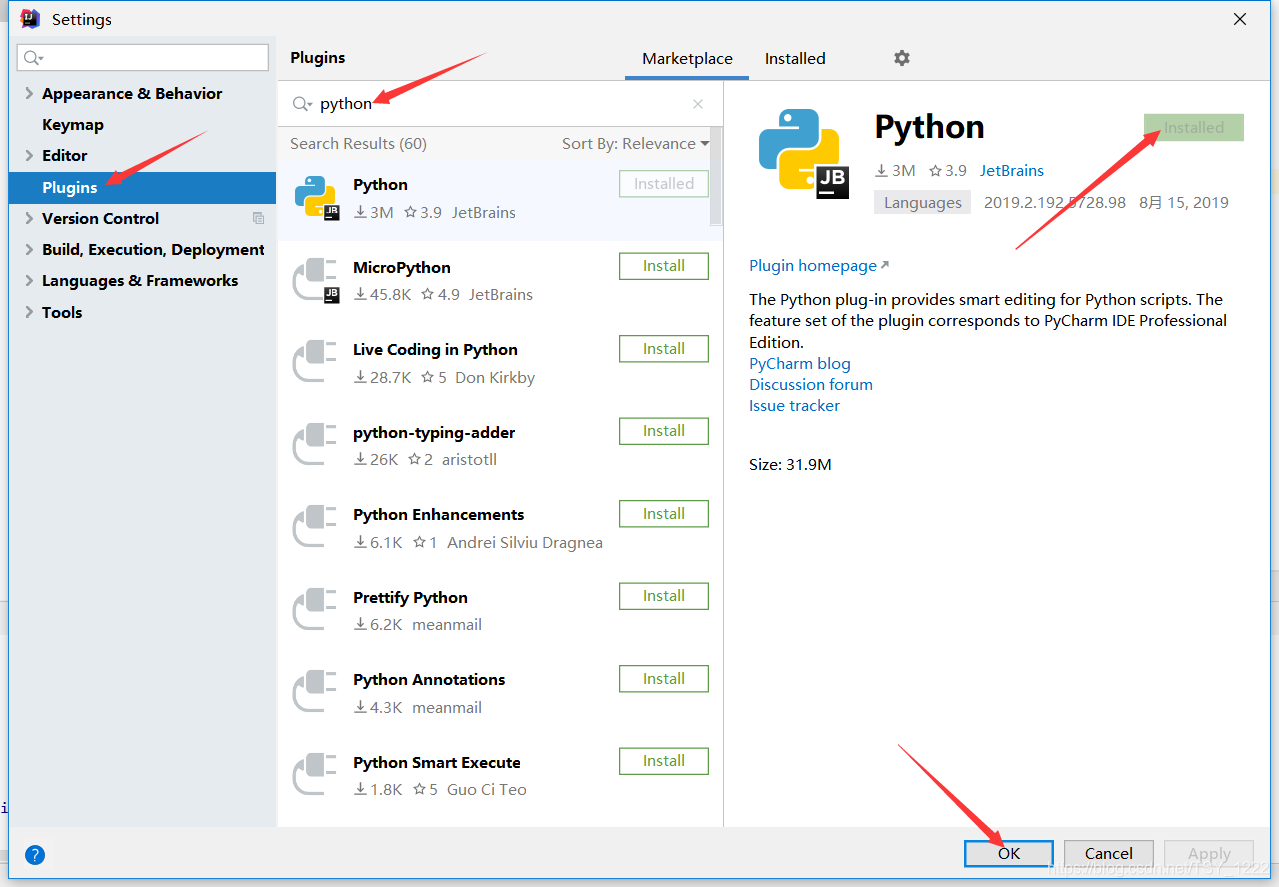Click the Size: 31.9M text
The image size is (1279, 887).
click(790, 465)
